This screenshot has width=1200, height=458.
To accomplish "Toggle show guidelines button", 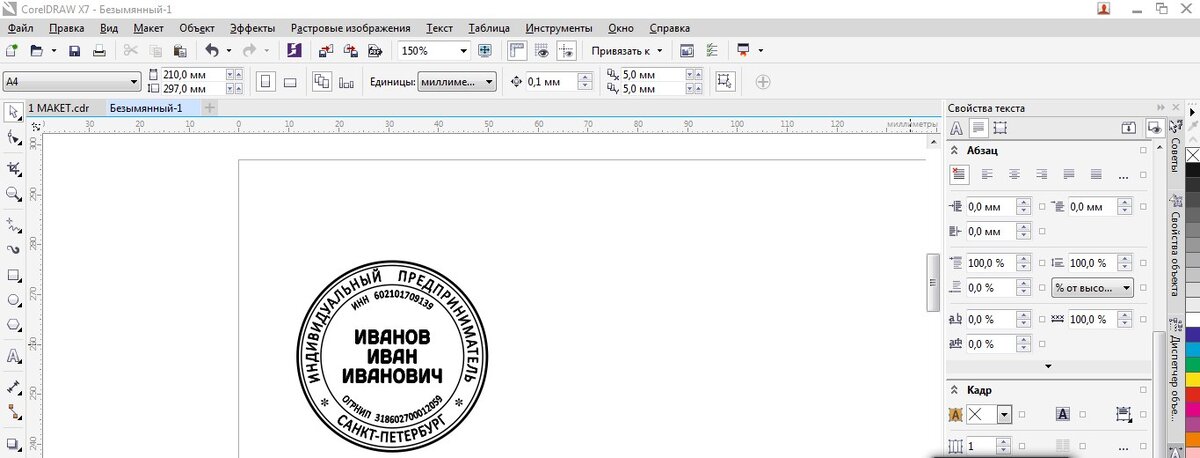I will pos(566,50).
